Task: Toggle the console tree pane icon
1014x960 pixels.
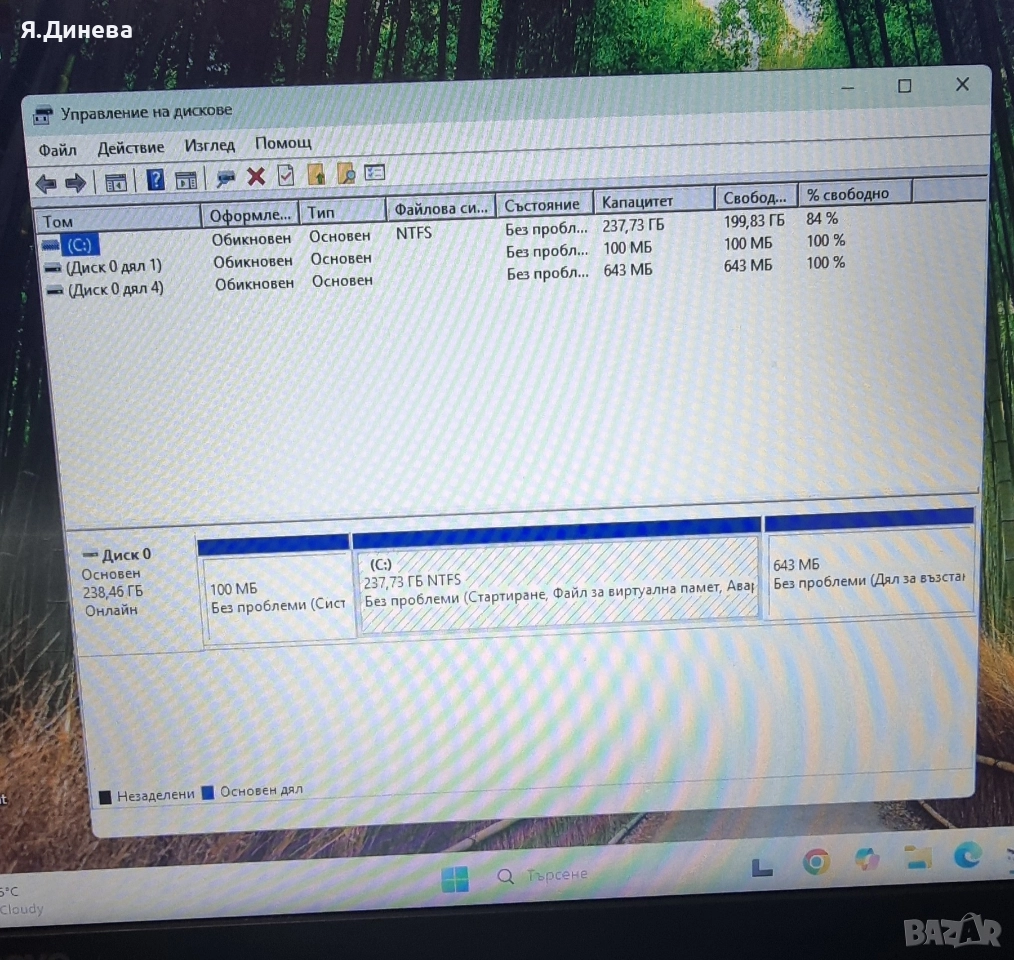Action: point(116,182)
